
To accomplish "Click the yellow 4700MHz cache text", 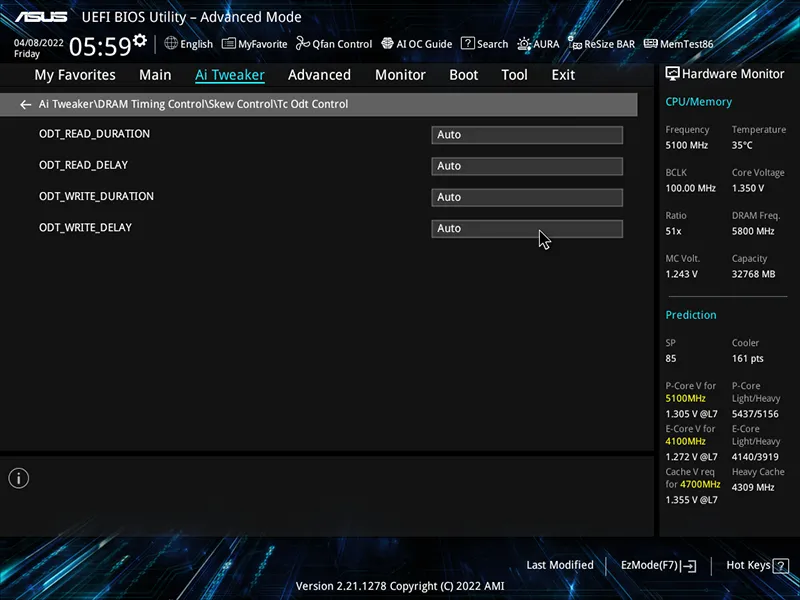I will coord(700,484).
